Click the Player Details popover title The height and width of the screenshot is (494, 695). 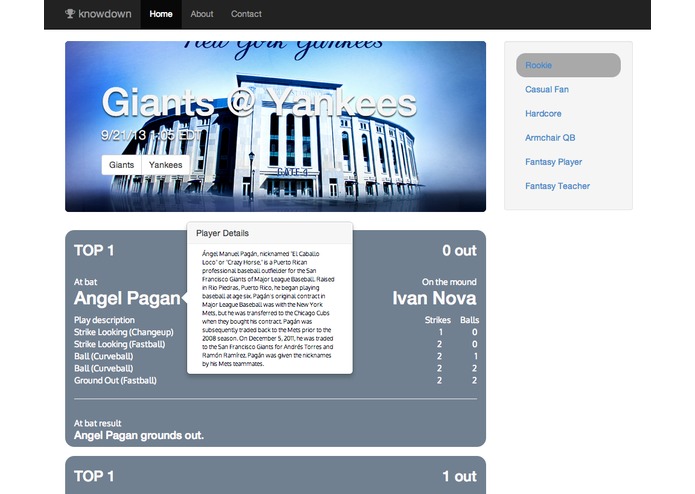coord(223,233)
